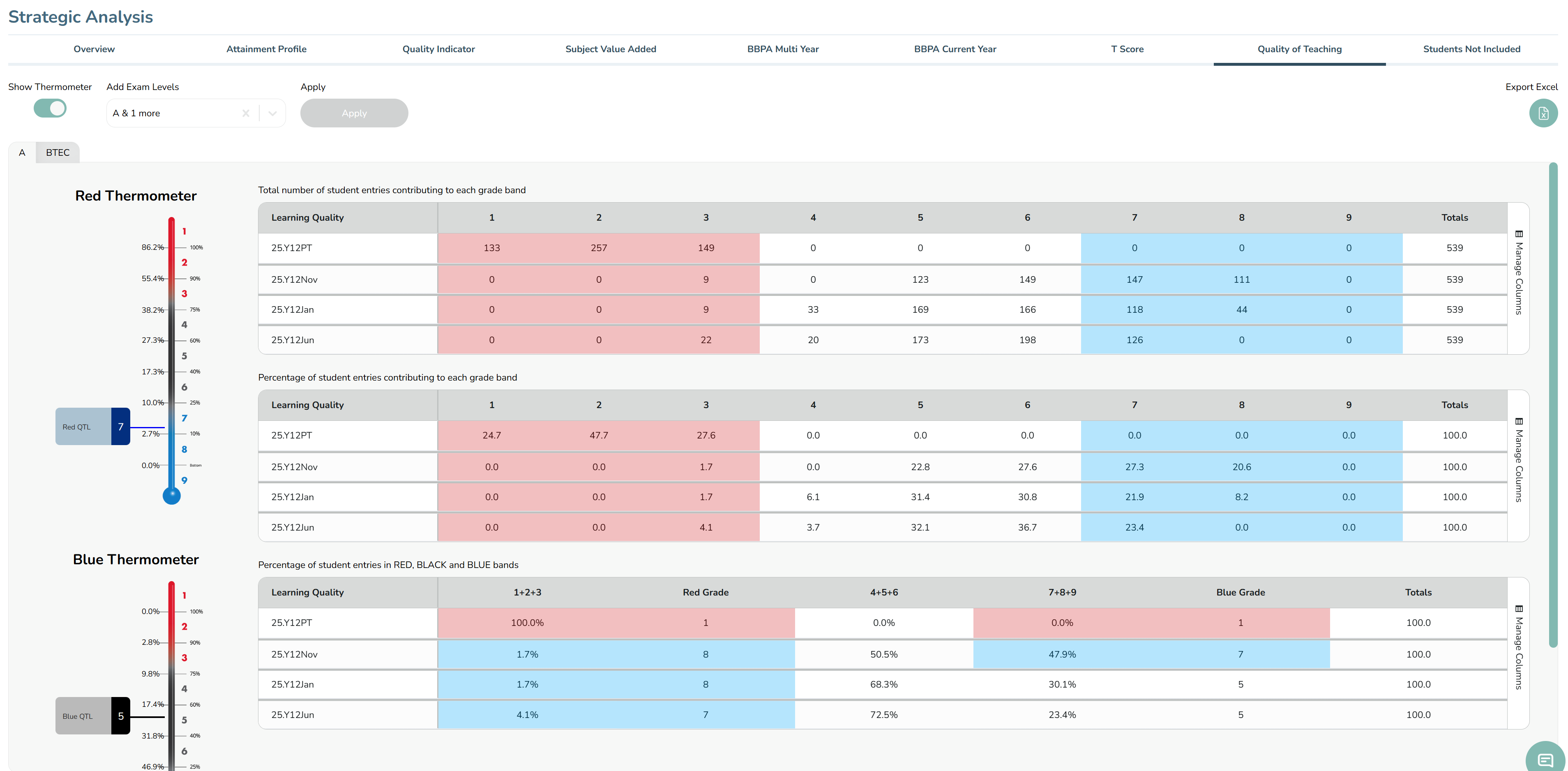
Task: Click the 55.4% label on Red Thermometer
Action: click(153, 279)
